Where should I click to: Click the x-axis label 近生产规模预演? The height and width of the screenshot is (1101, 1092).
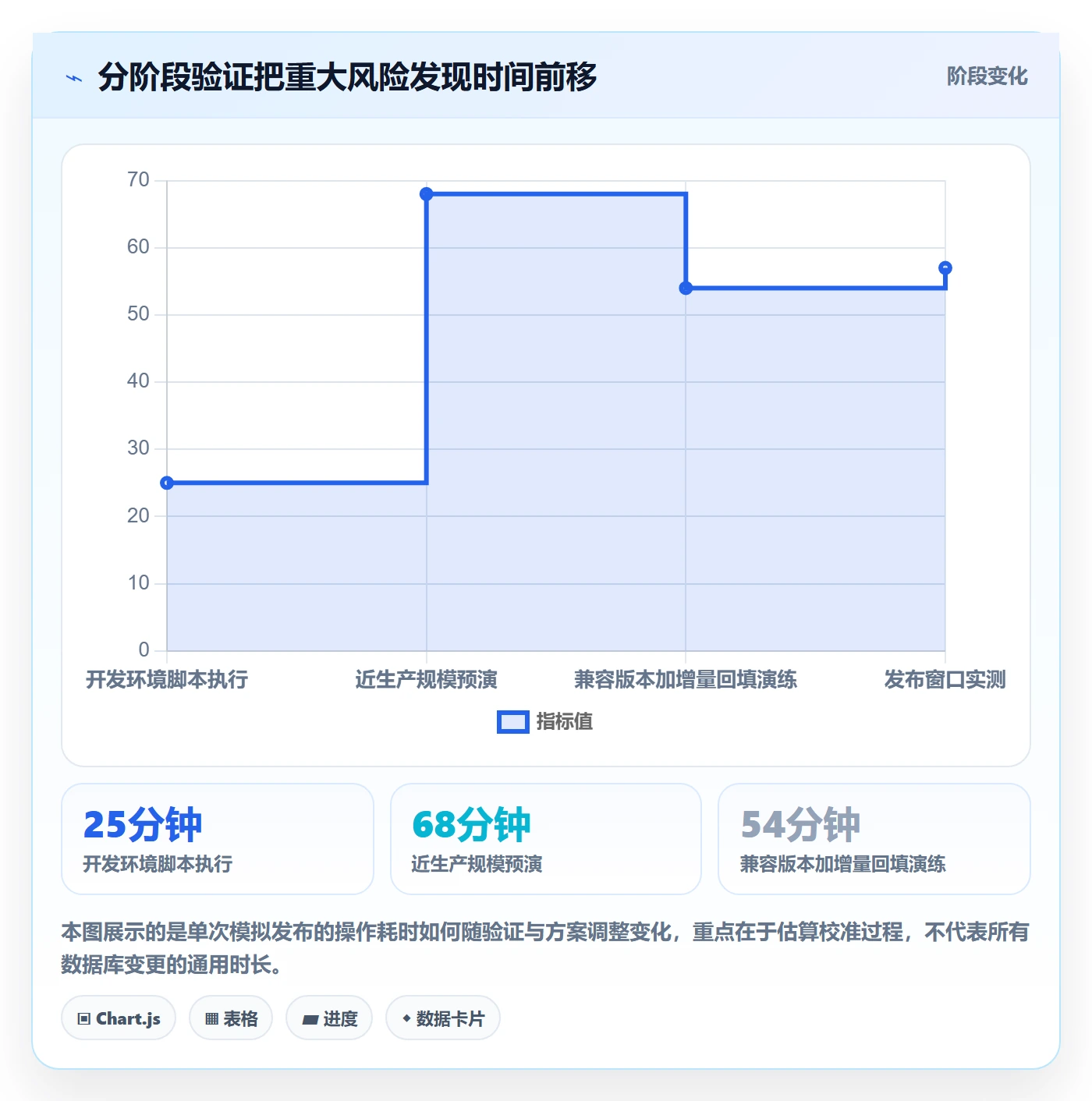[427, 680]
